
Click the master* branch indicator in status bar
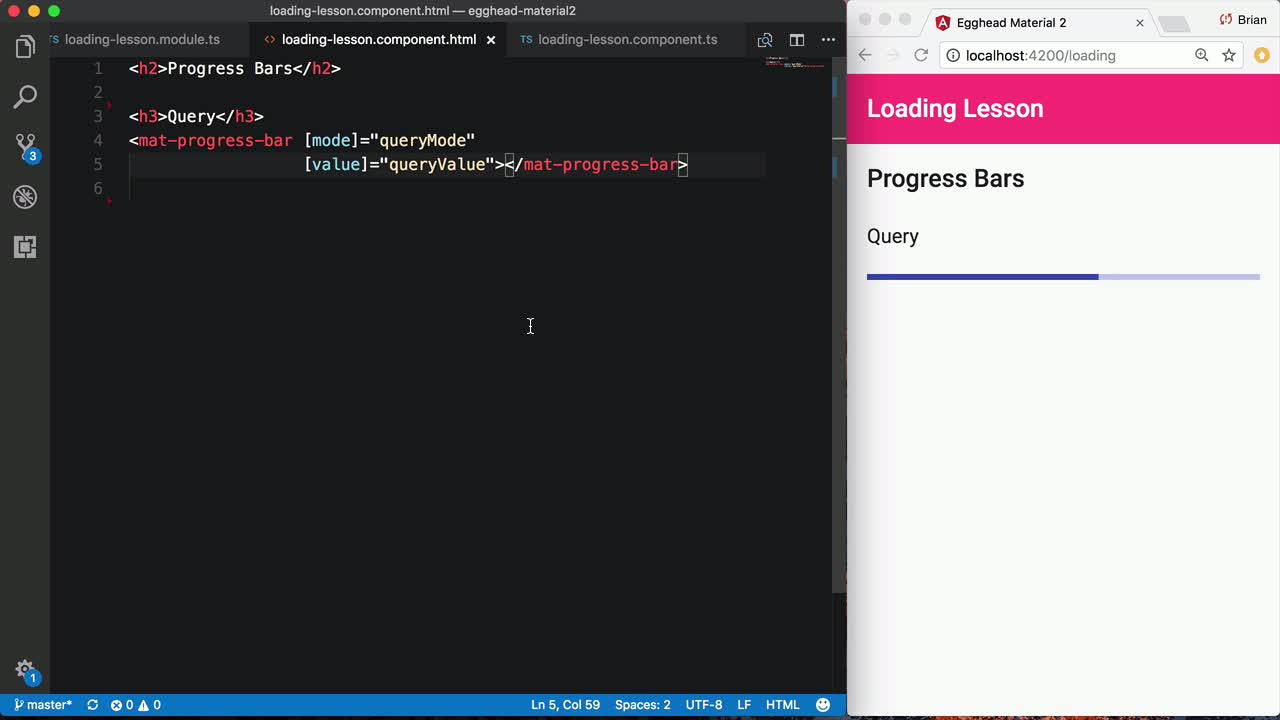(42, 704)
